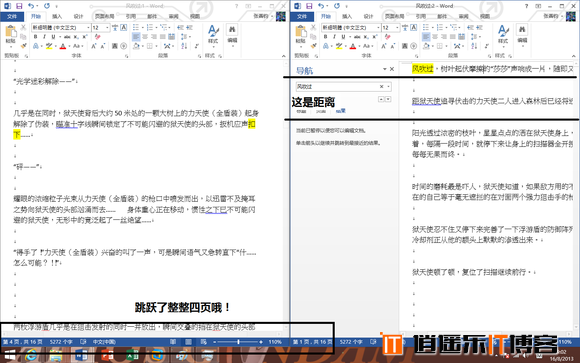This screenshot has width=580, height=363.
Task: Click Format Painter brush in 风吹过2 window
Action: (x=313, y=46)
